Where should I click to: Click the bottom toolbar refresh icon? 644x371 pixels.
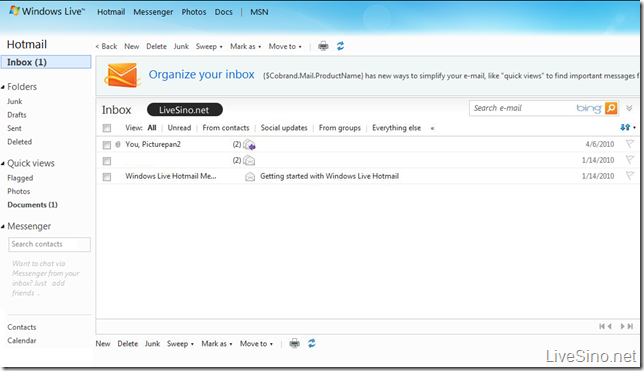click(312, 343)
